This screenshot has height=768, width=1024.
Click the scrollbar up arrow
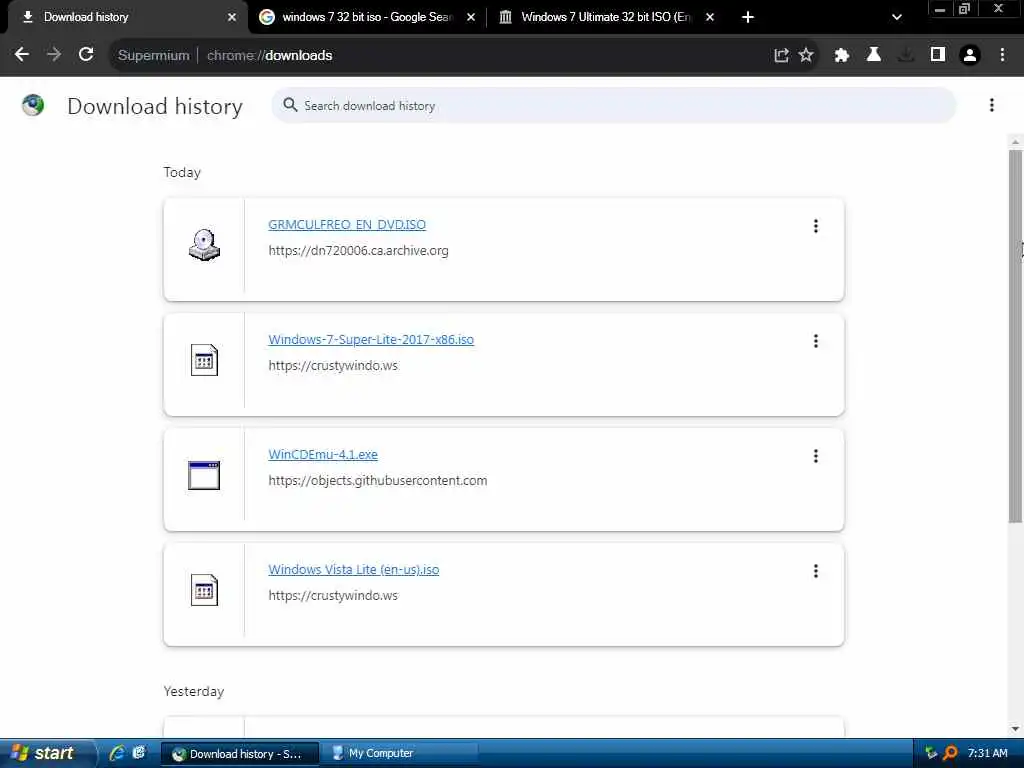[1015, 141]
